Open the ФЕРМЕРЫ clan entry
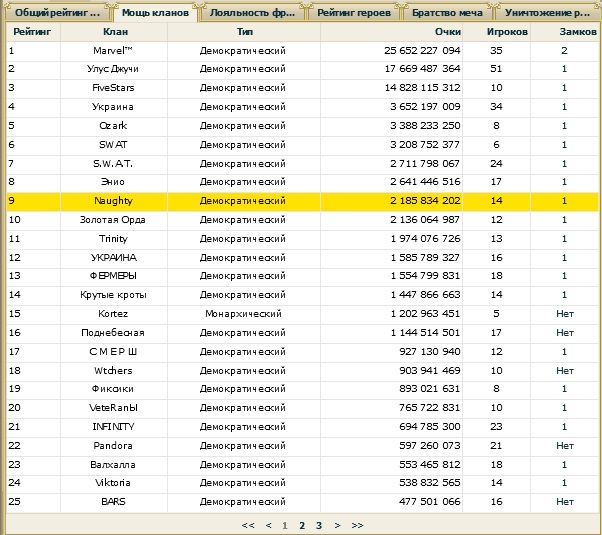 pos(113,276)
